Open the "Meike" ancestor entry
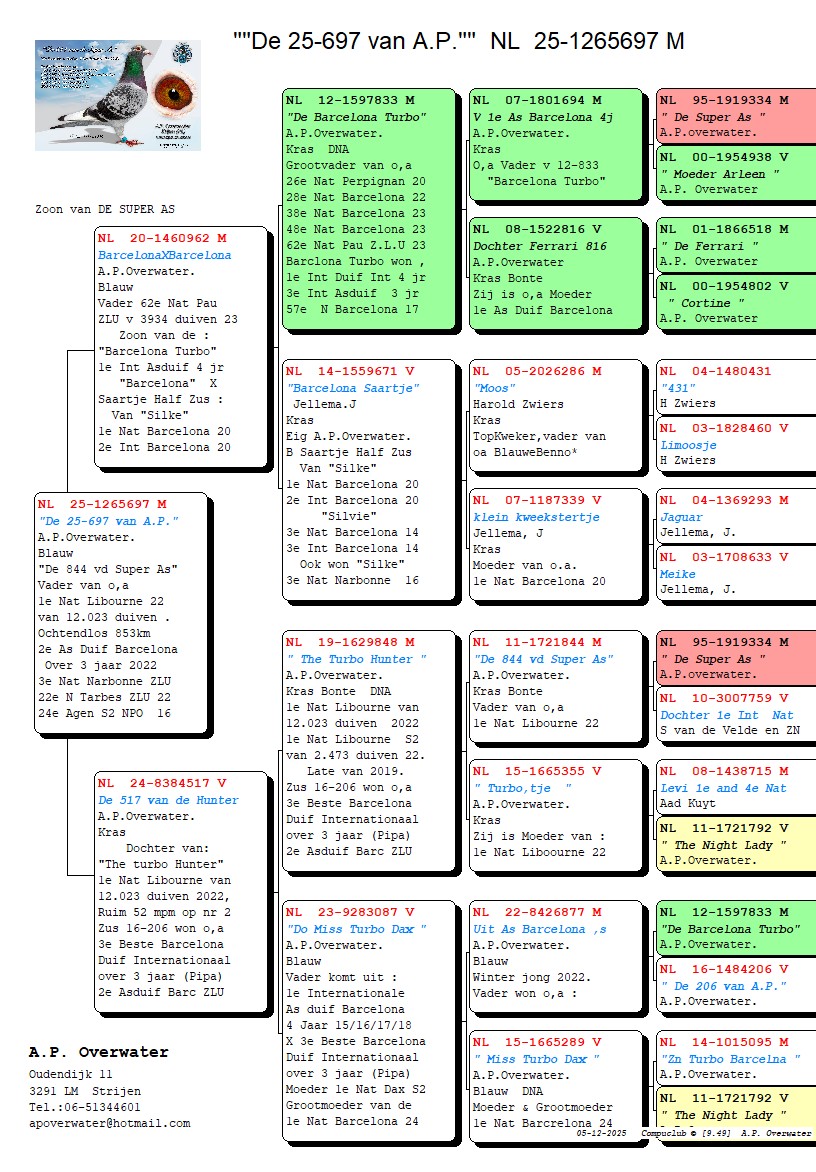This screenshot has height=1172, width=816. tap(677, 574)
